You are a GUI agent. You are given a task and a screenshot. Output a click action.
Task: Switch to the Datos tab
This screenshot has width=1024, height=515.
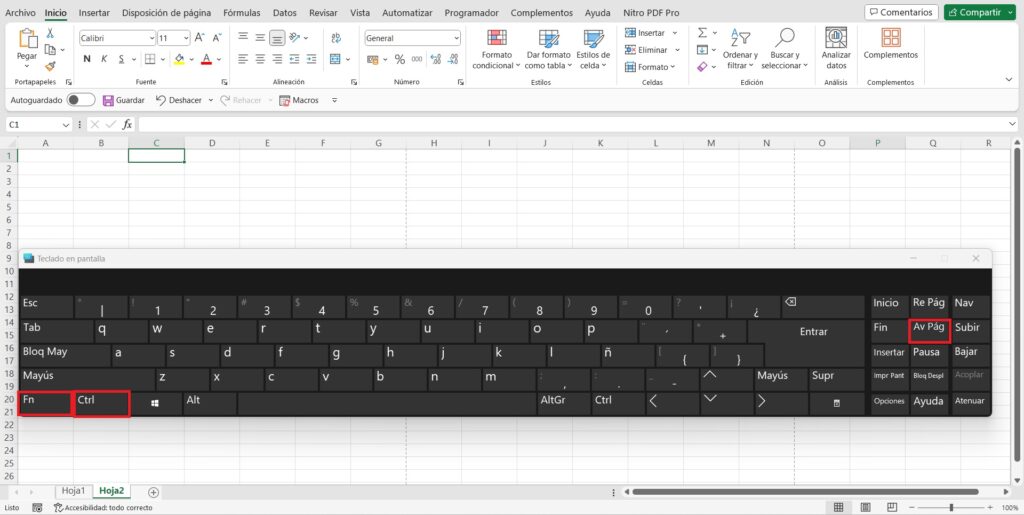click(x=285, y=12)
